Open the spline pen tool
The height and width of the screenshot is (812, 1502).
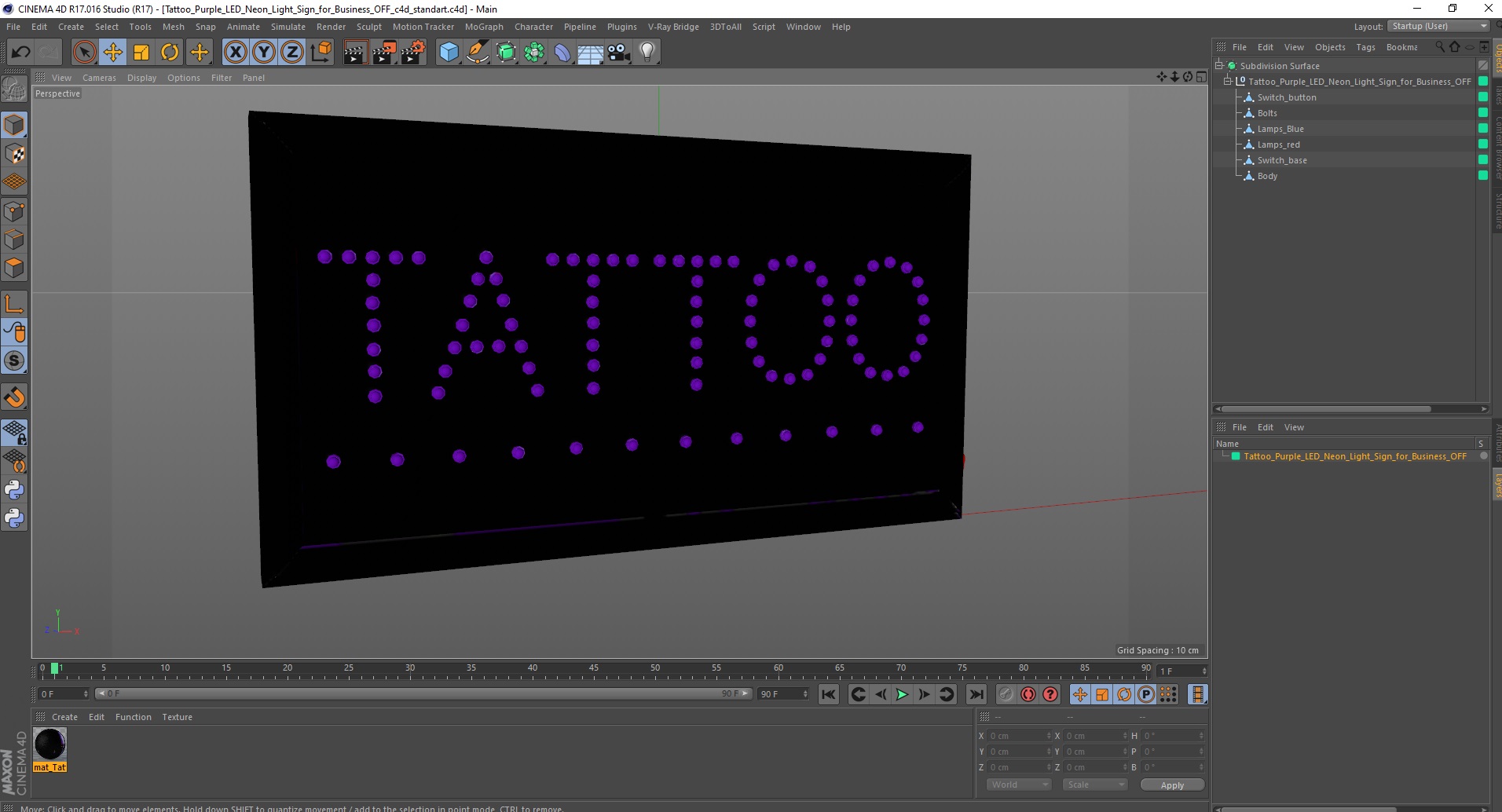[x=477, y=53]
